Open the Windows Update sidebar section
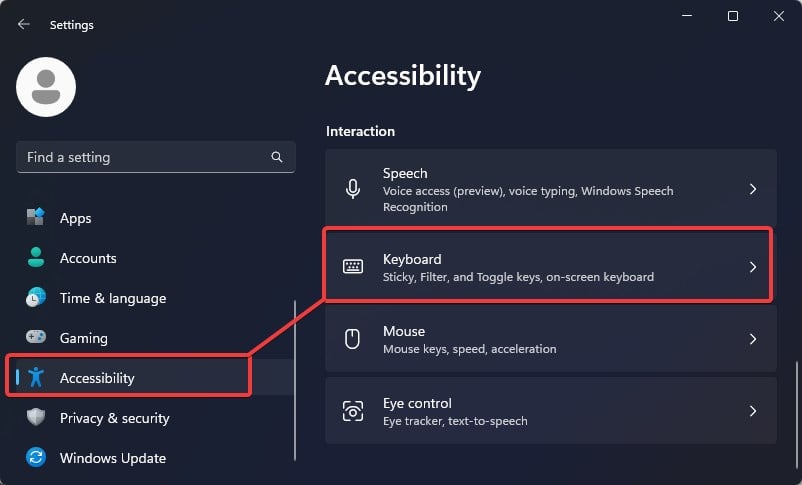 coord(112,458)
